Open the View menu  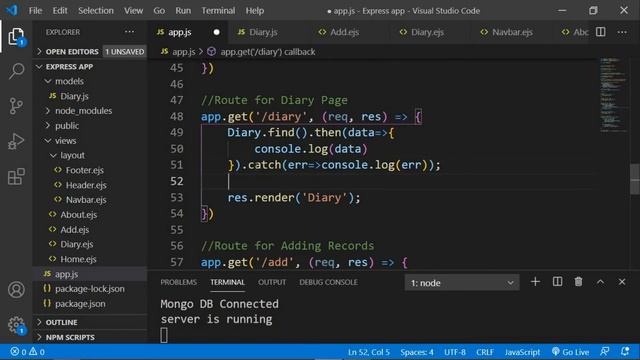click(133, 11)
